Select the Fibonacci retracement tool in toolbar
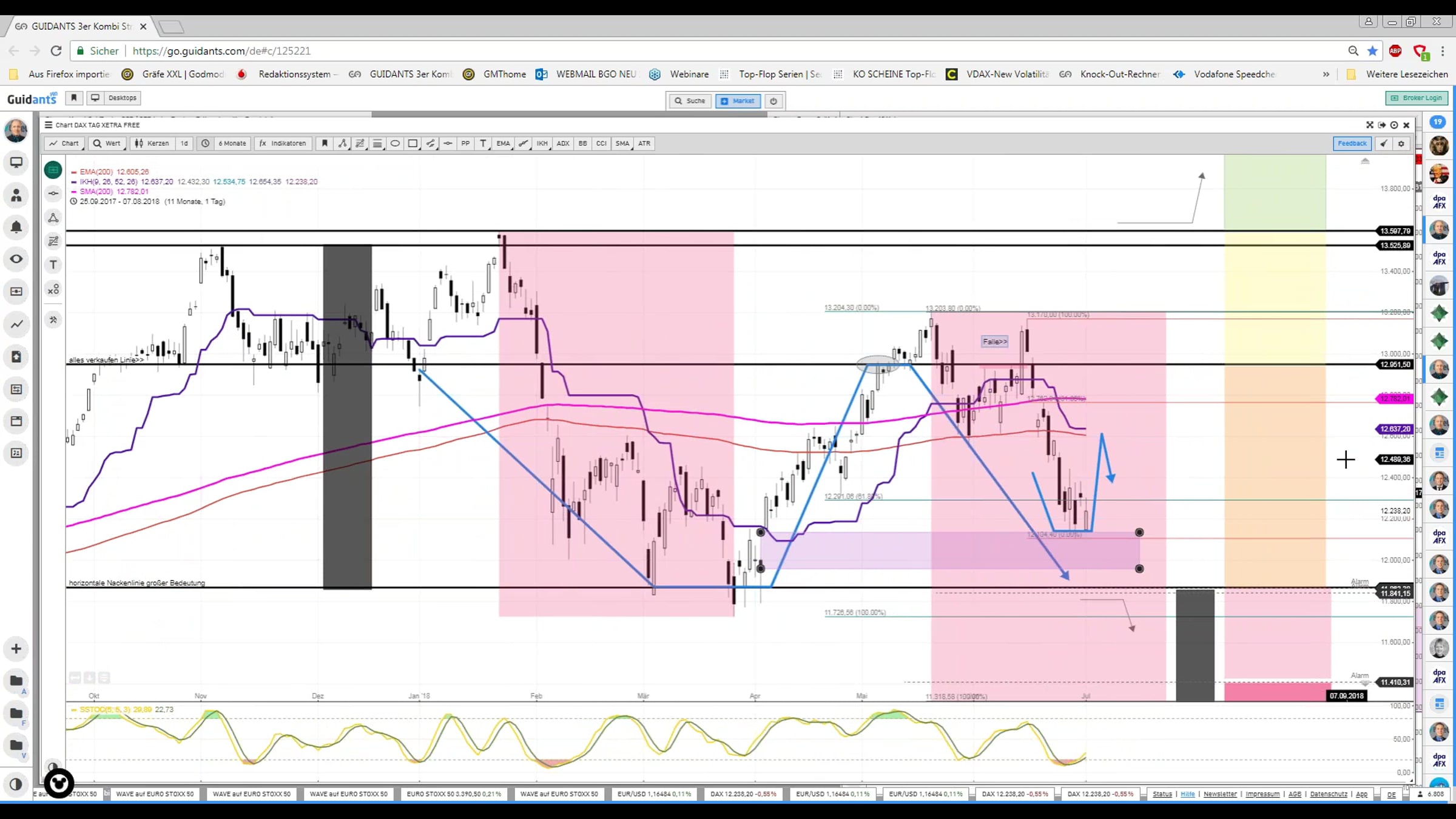This screenshot has height=819, width=1456. [x=360, y=143]
